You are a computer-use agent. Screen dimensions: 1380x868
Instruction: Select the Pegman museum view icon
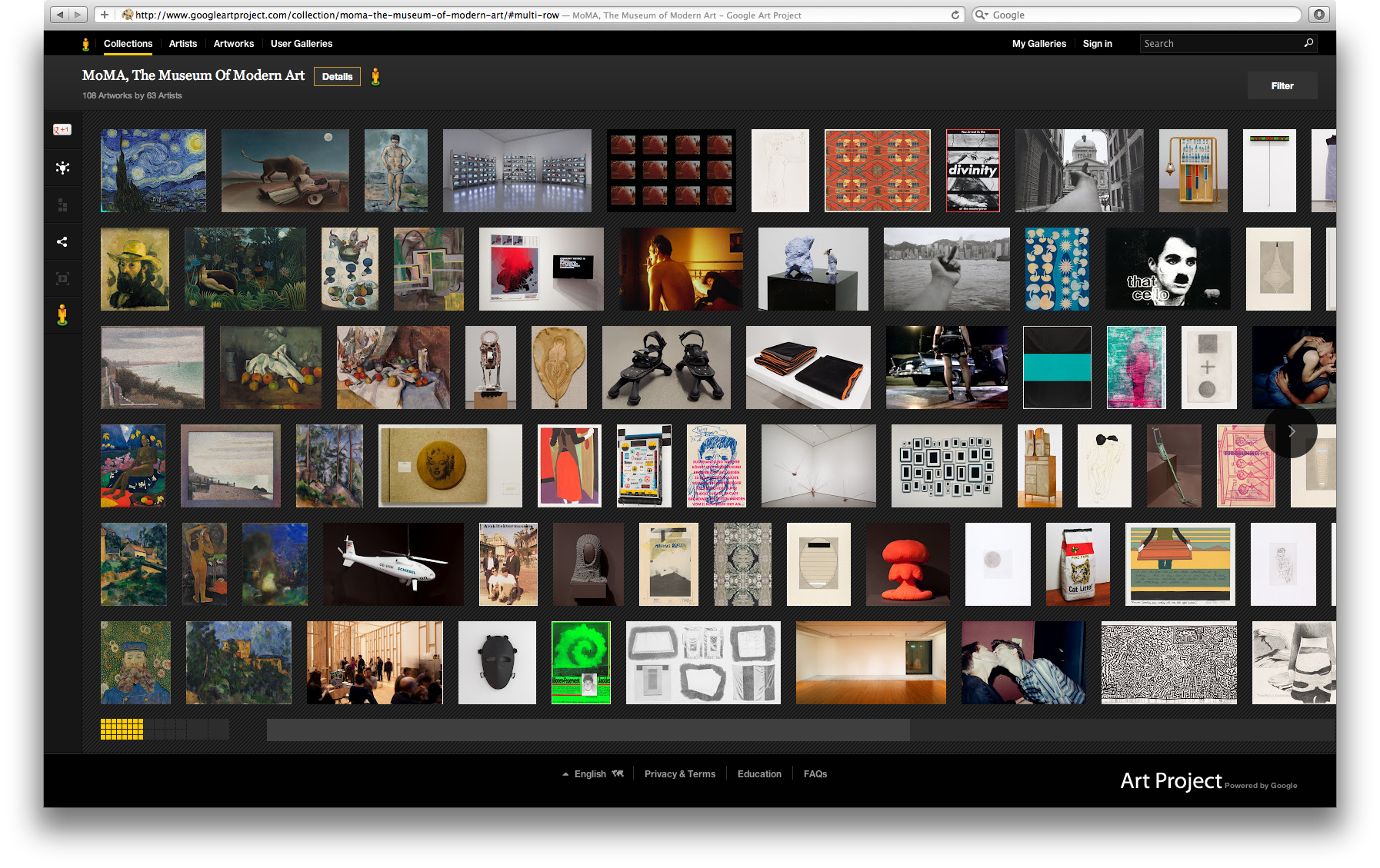[62, 313]
